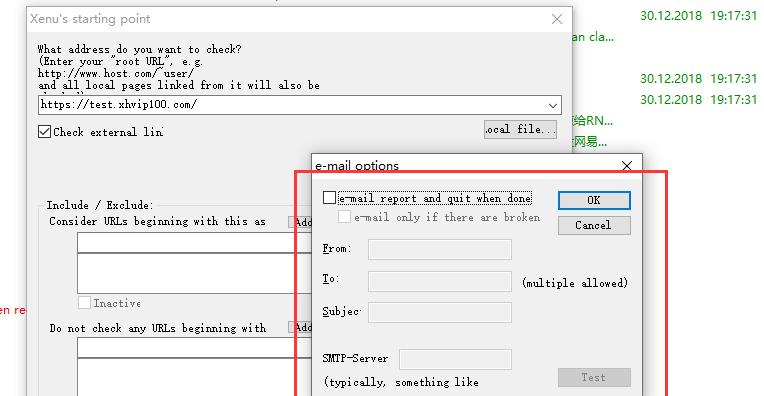The height and width of the screenshot is (396, 764).
Task: Click the Include / Exclude group label
Action: [x=100, y=205]
